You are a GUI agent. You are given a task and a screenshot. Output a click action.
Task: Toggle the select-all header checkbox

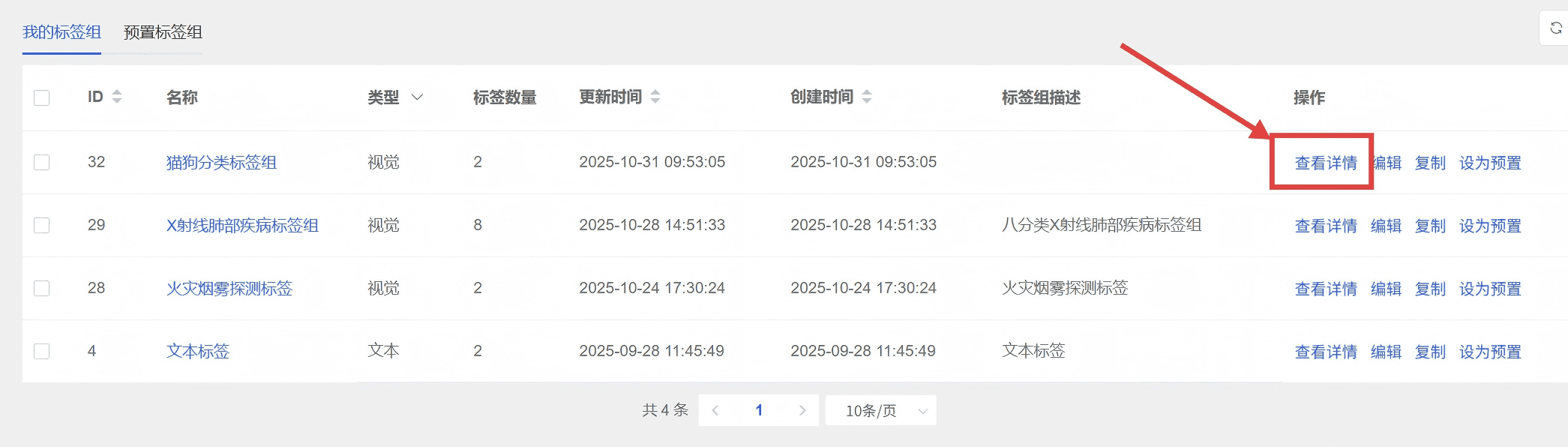[x=42, y=97]
